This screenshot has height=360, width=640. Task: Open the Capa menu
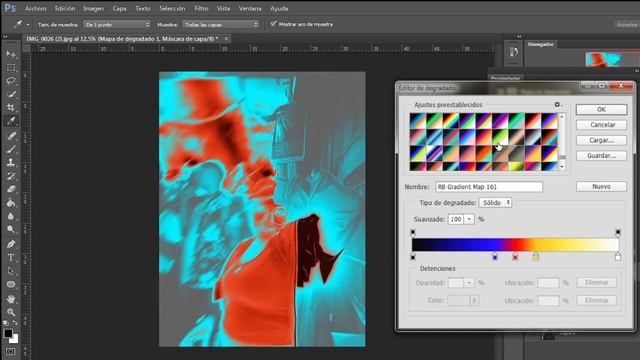pos(119,8)
